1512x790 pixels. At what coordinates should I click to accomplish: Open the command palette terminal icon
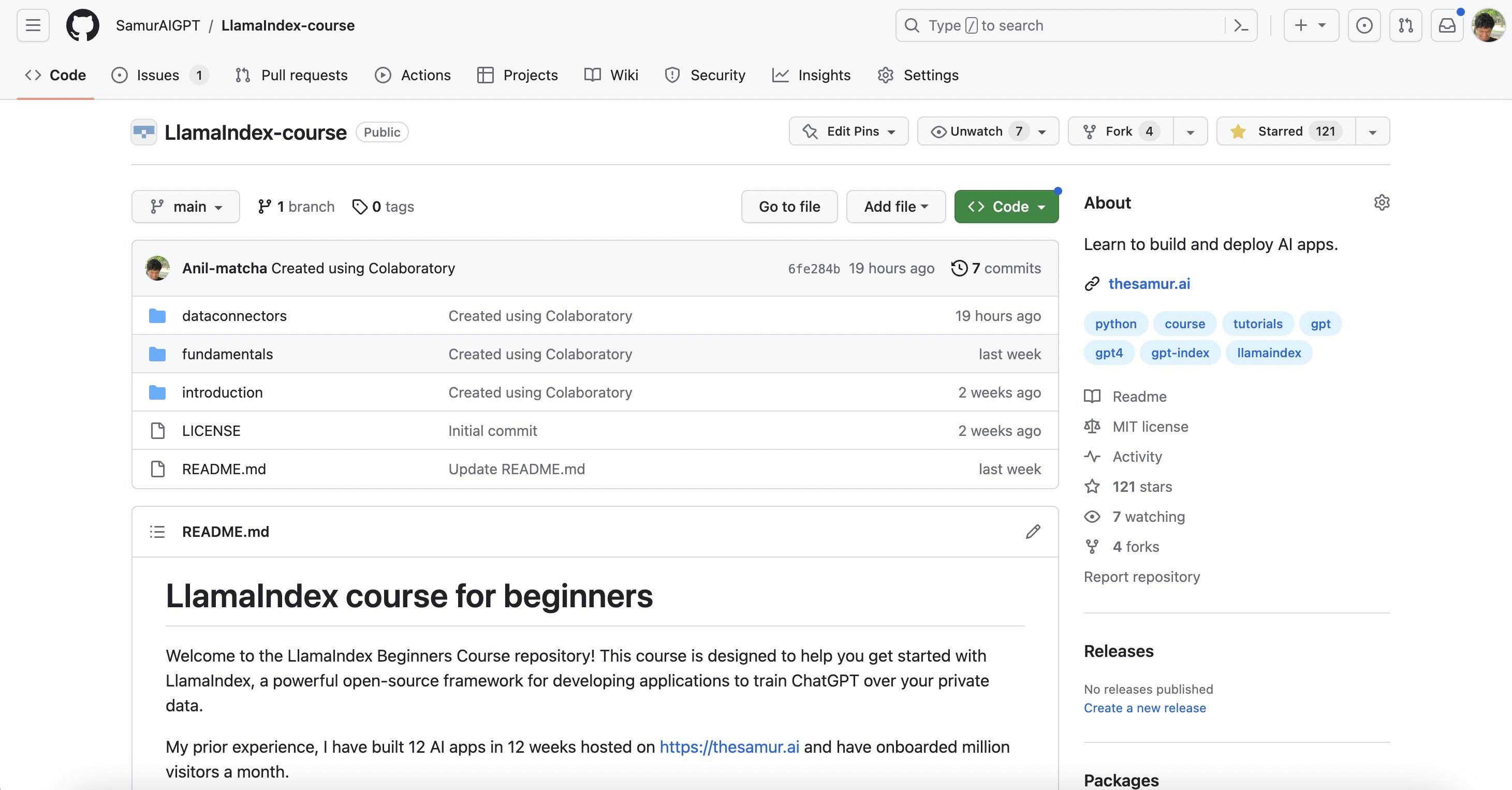1241,25
